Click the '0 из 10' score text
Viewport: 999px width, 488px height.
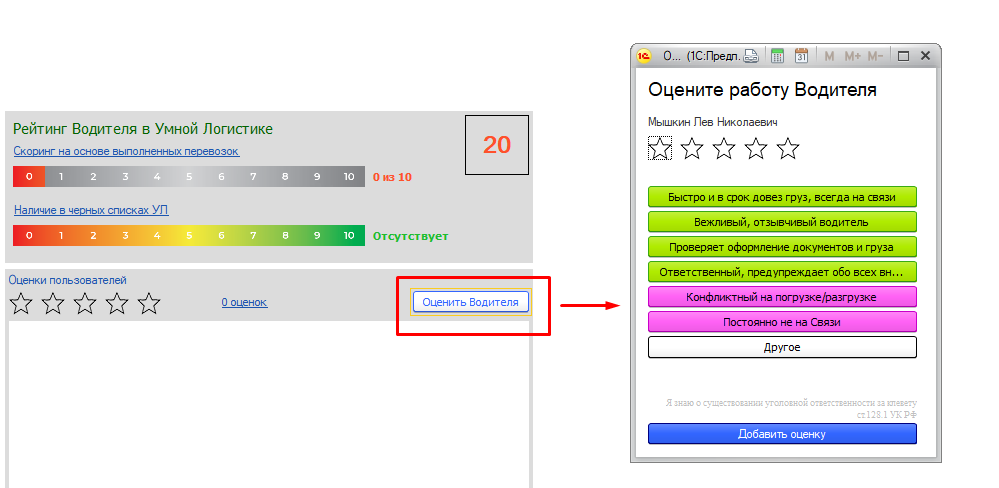click(x=392, y=177)
